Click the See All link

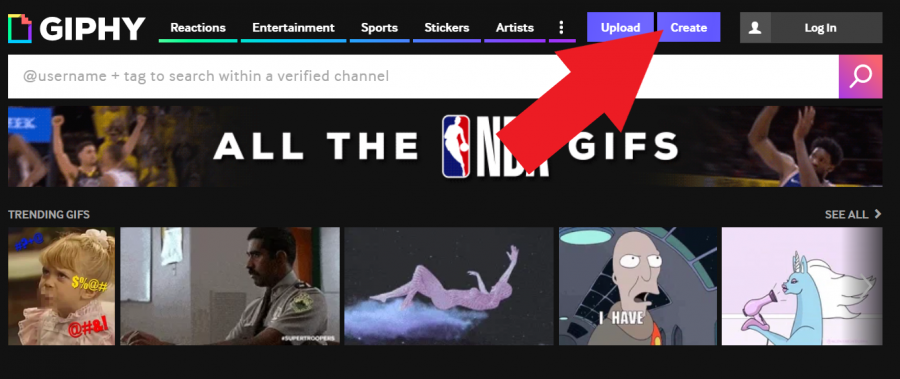pyautogui.click(x=852, y=214)
